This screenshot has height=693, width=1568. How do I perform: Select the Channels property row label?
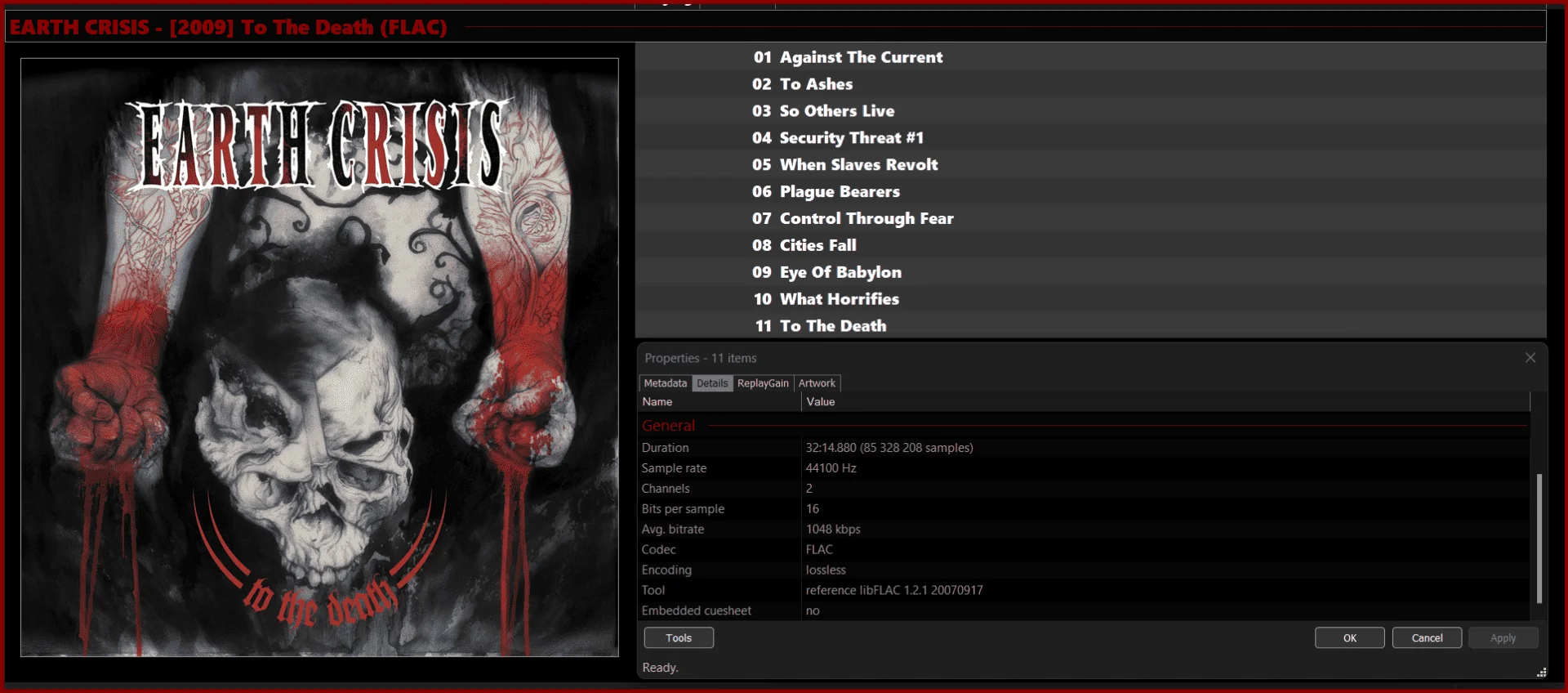pyautogui.click(x=666, y=489)
